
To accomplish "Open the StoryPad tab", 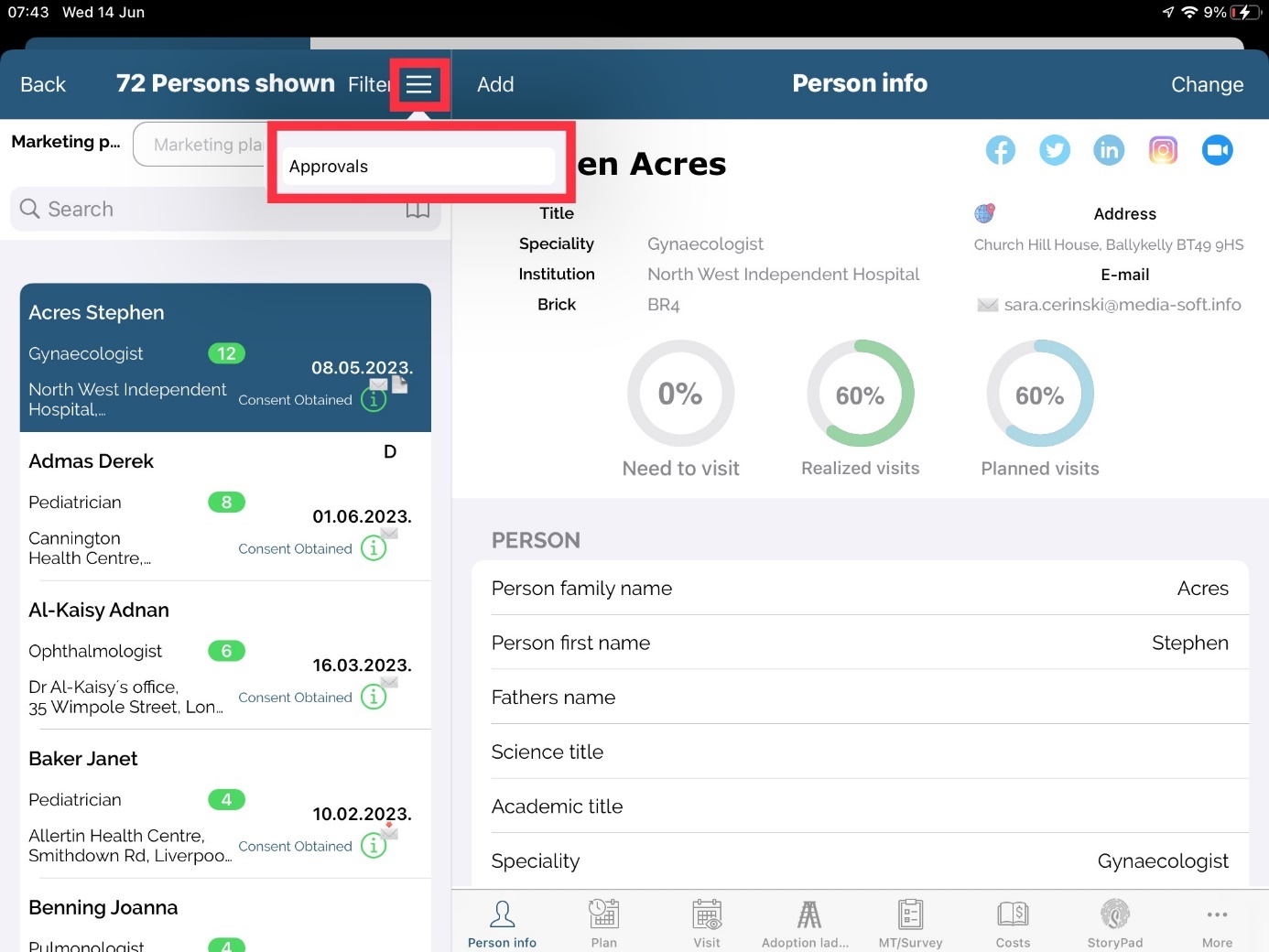I will tap(1114, 923).
